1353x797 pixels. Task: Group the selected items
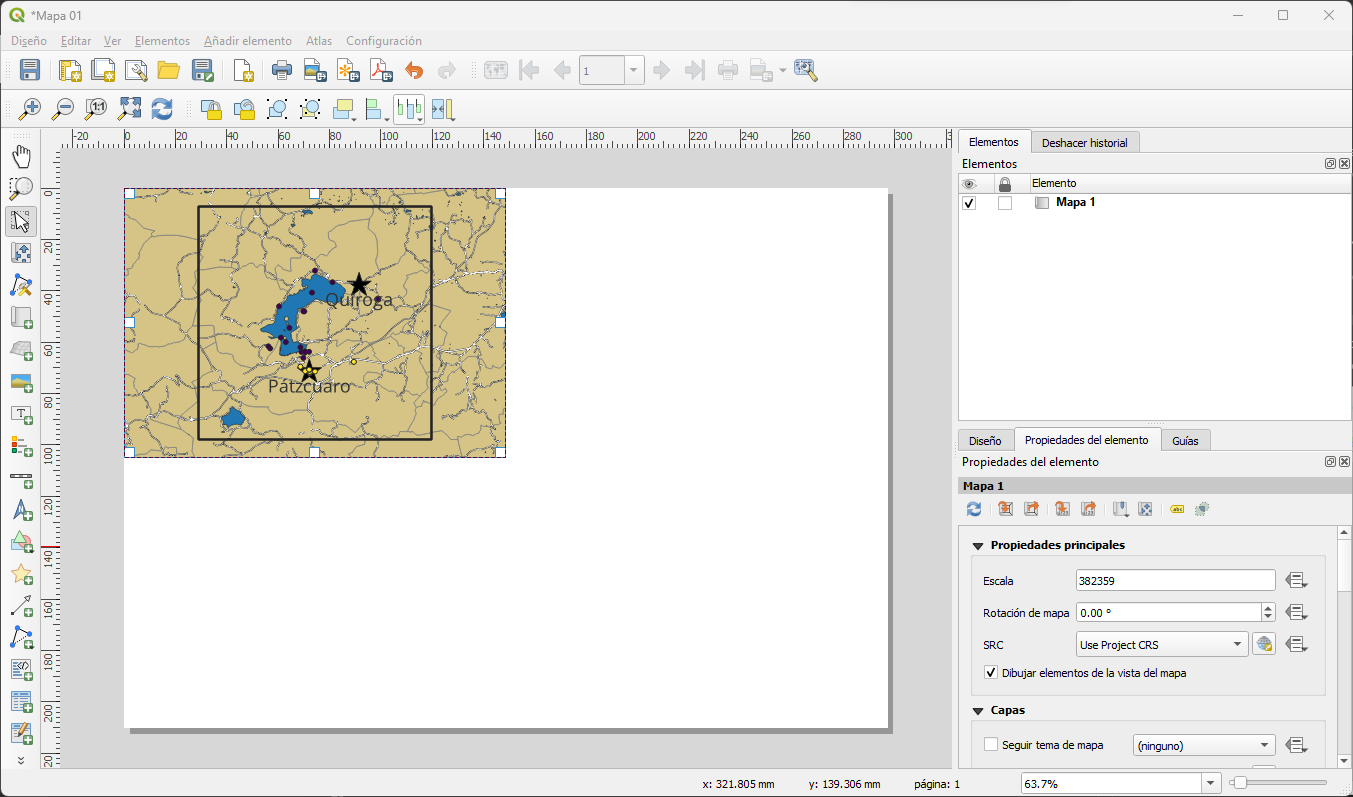[277, 109]
